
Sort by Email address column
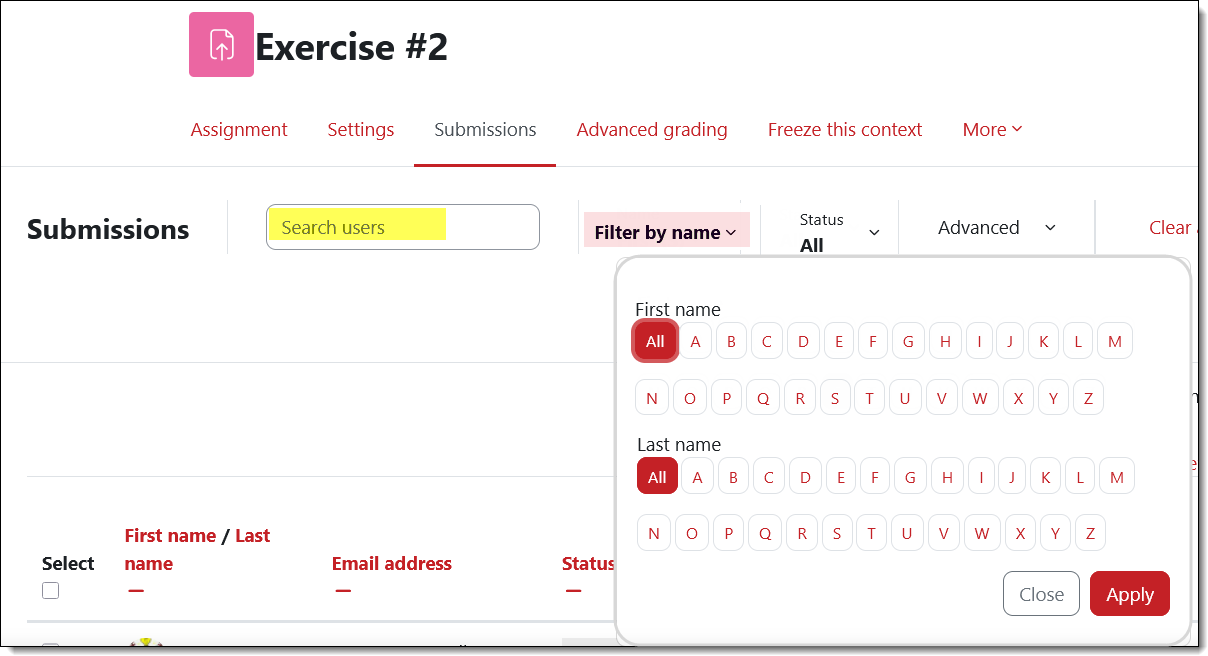pos(391,564)
